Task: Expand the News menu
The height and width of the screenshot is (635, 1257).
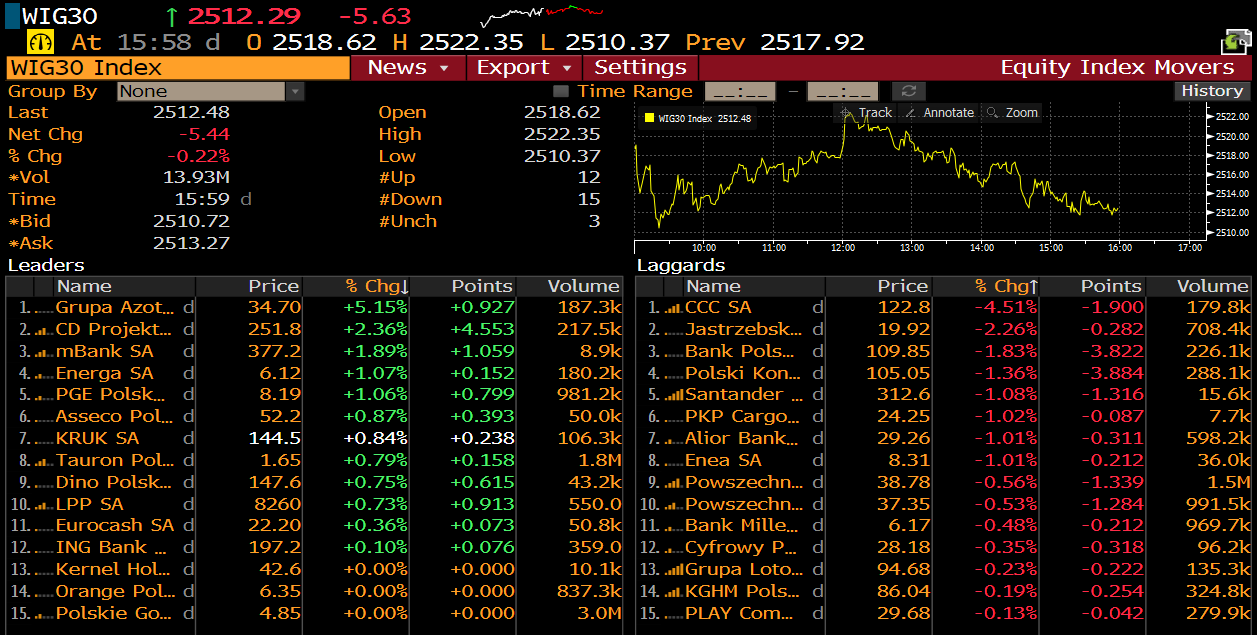Action: tap(408, 67)
